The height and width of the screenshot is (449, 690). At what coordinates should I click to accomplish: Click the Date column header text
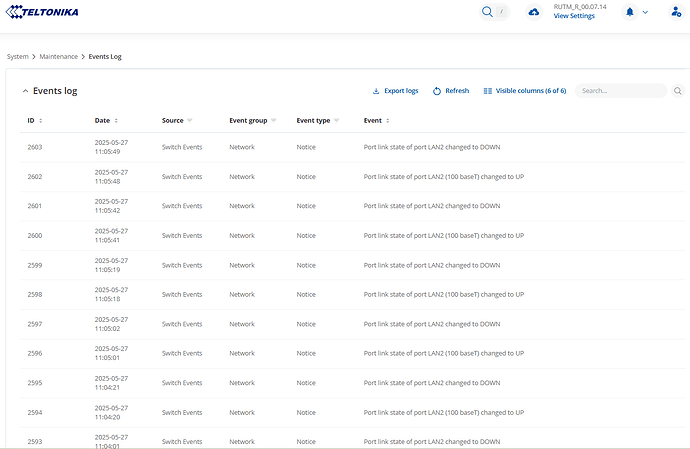(x=102, y=121)
